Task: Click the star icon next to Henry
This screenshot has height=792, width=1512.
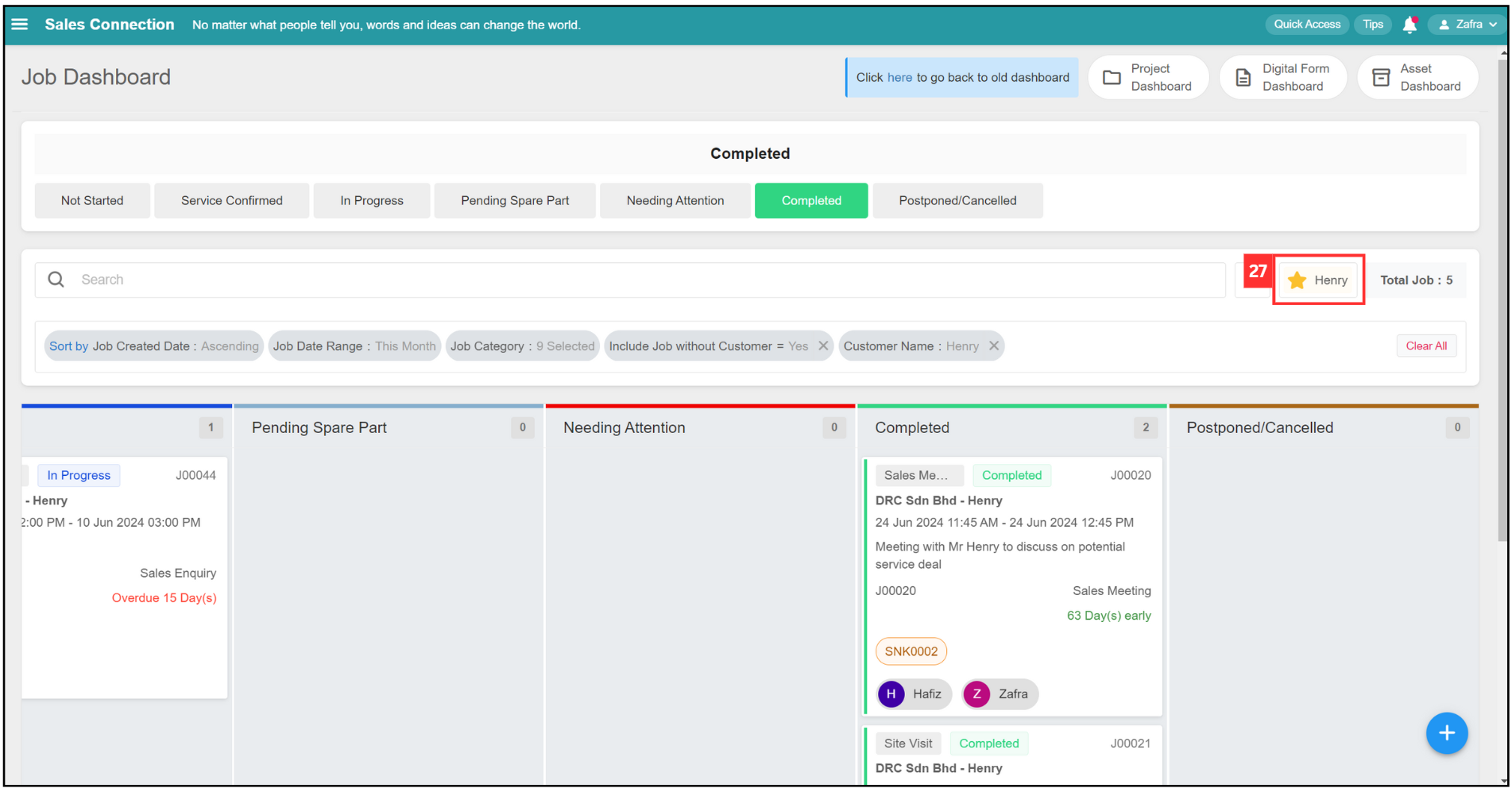Action: point(1297,280)
